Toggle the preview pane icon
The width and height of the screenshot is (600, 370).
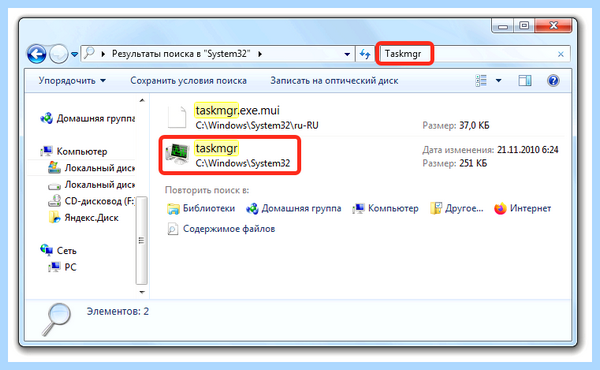click(x=525, y=80)
